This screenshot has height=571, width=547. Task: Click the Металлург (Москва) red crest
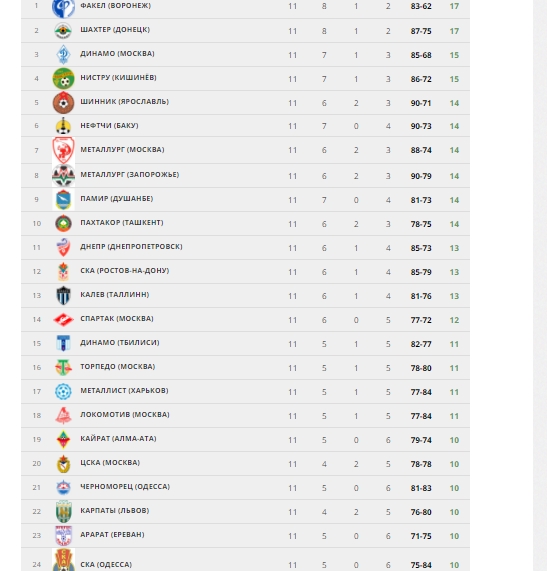point(63,150)
